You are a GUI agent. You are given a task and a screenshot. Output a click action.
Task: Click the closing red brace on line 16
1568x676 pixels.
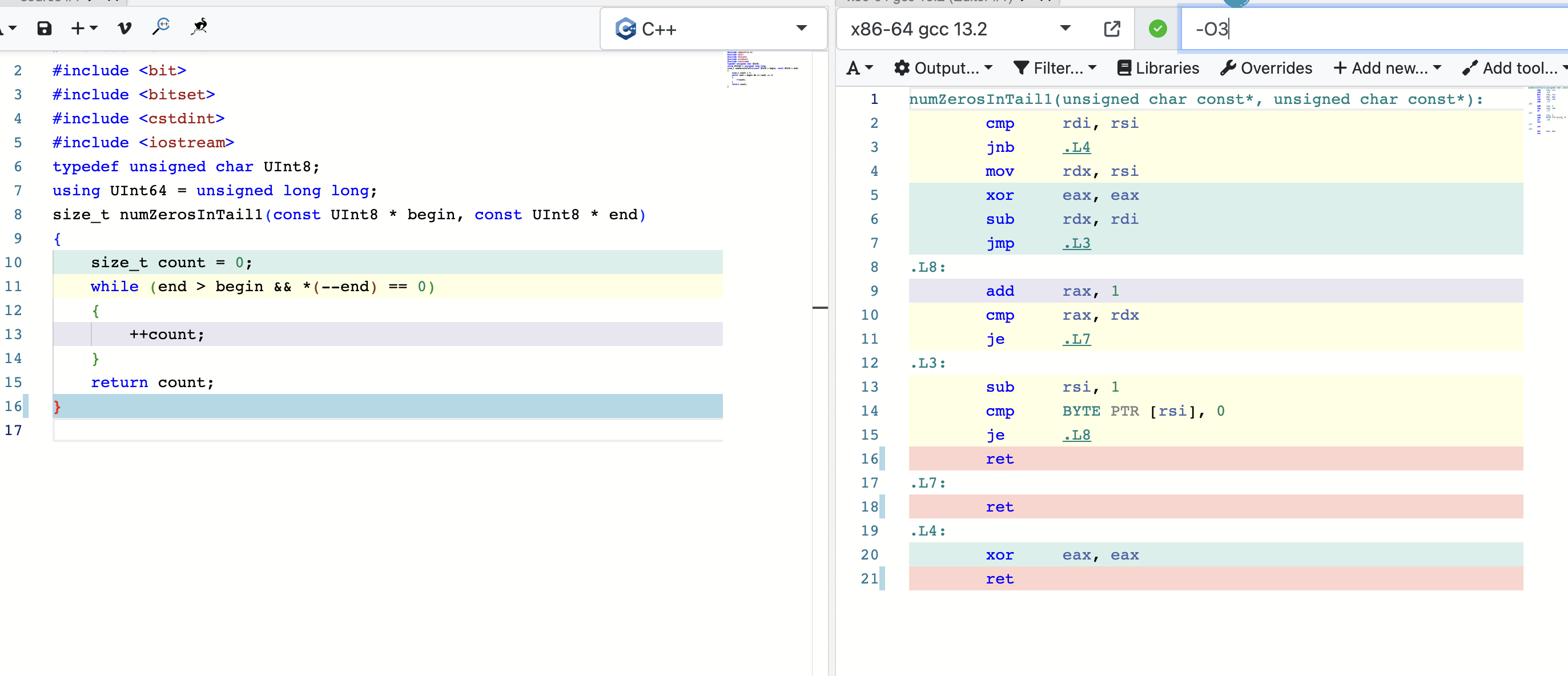pyautogui.click(x=57, y=407)
